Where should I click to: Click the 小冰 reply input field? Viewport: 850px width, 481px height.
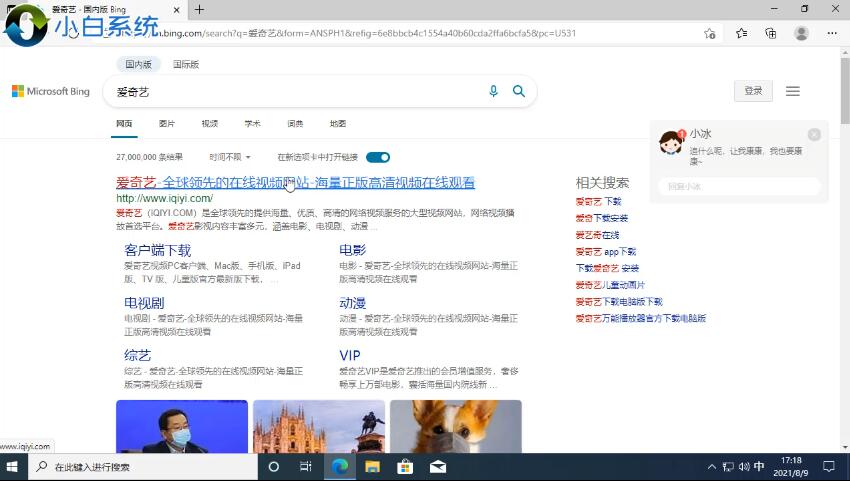(x=739, y=187)
